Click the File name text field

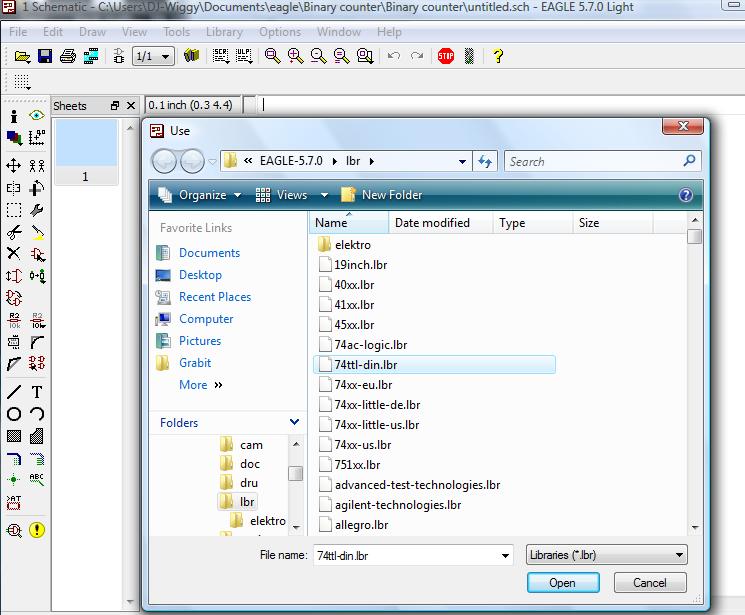coord(406,555)
